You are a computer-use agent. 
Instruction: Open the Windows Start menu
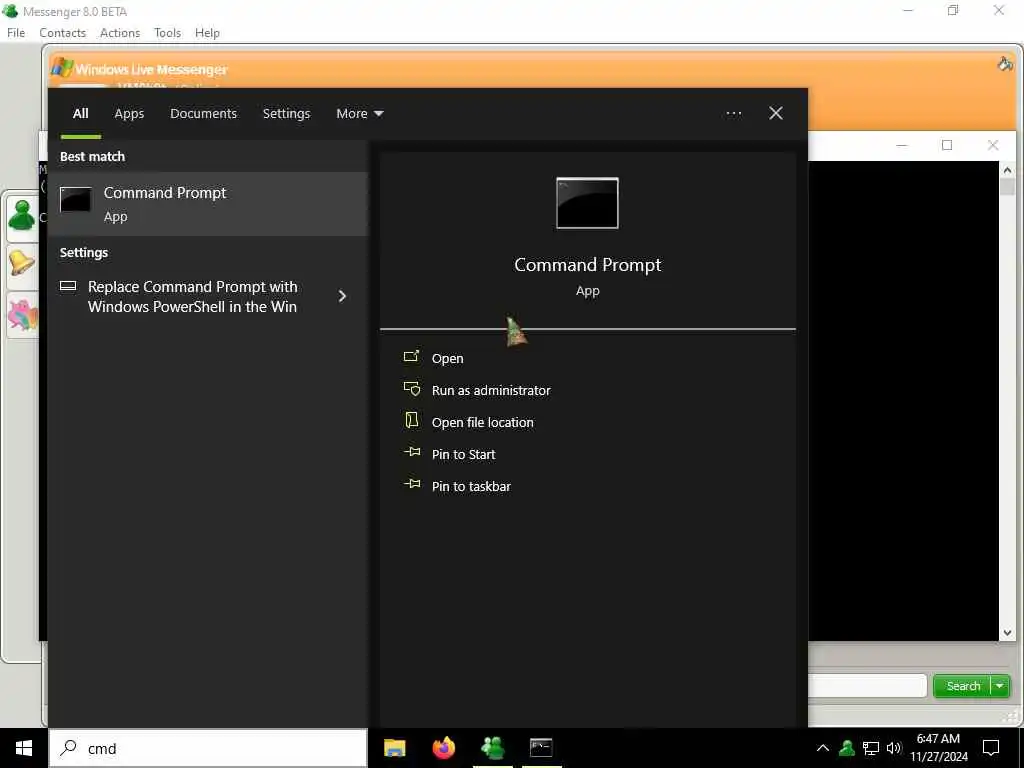[x=24, y=748]
